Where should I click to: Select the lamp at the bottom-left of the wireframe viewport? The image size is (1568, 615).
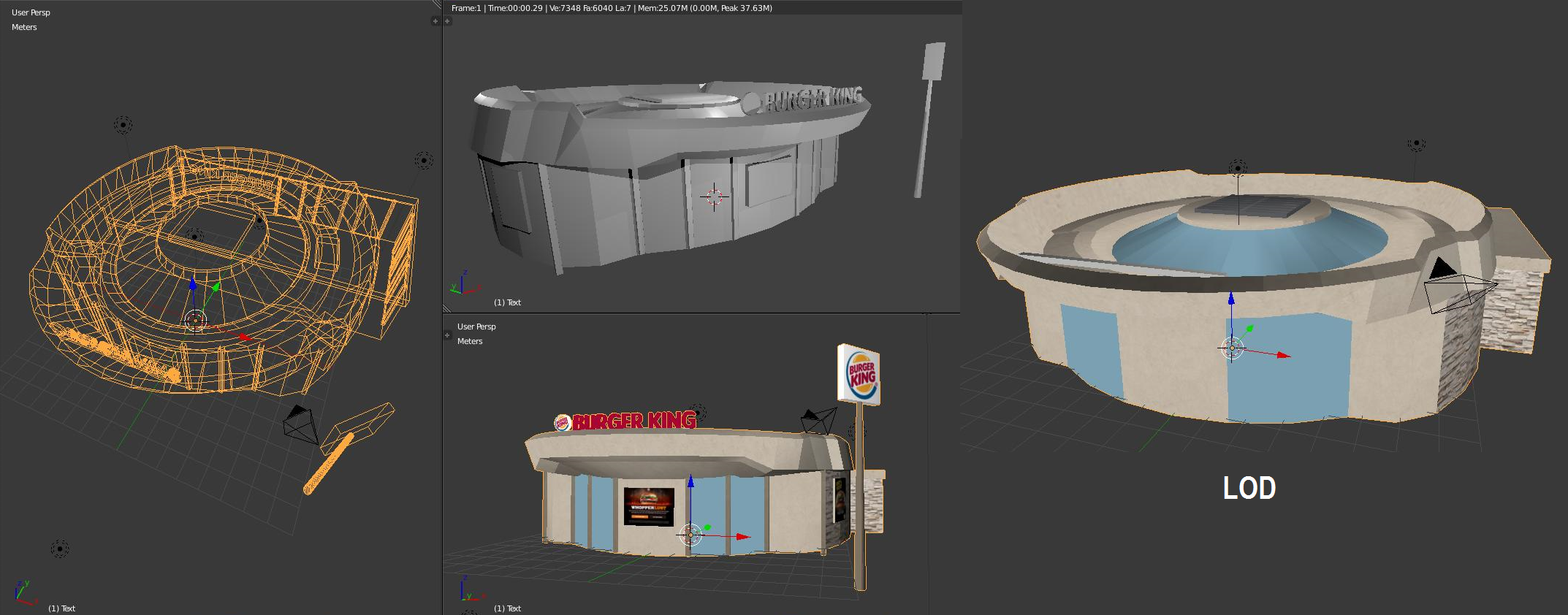point(60,549)
